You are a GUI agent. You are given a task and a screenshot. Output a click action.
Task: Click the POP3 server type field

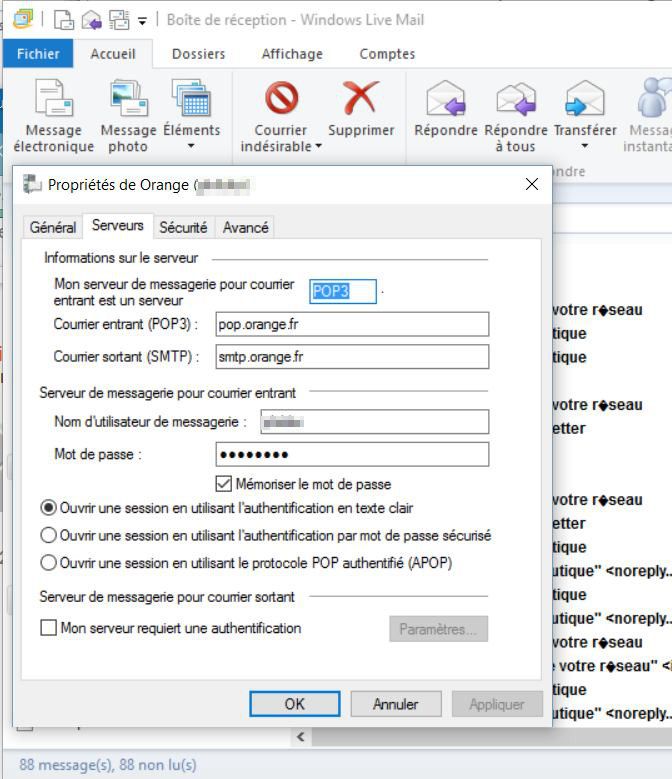pos(343,291)
